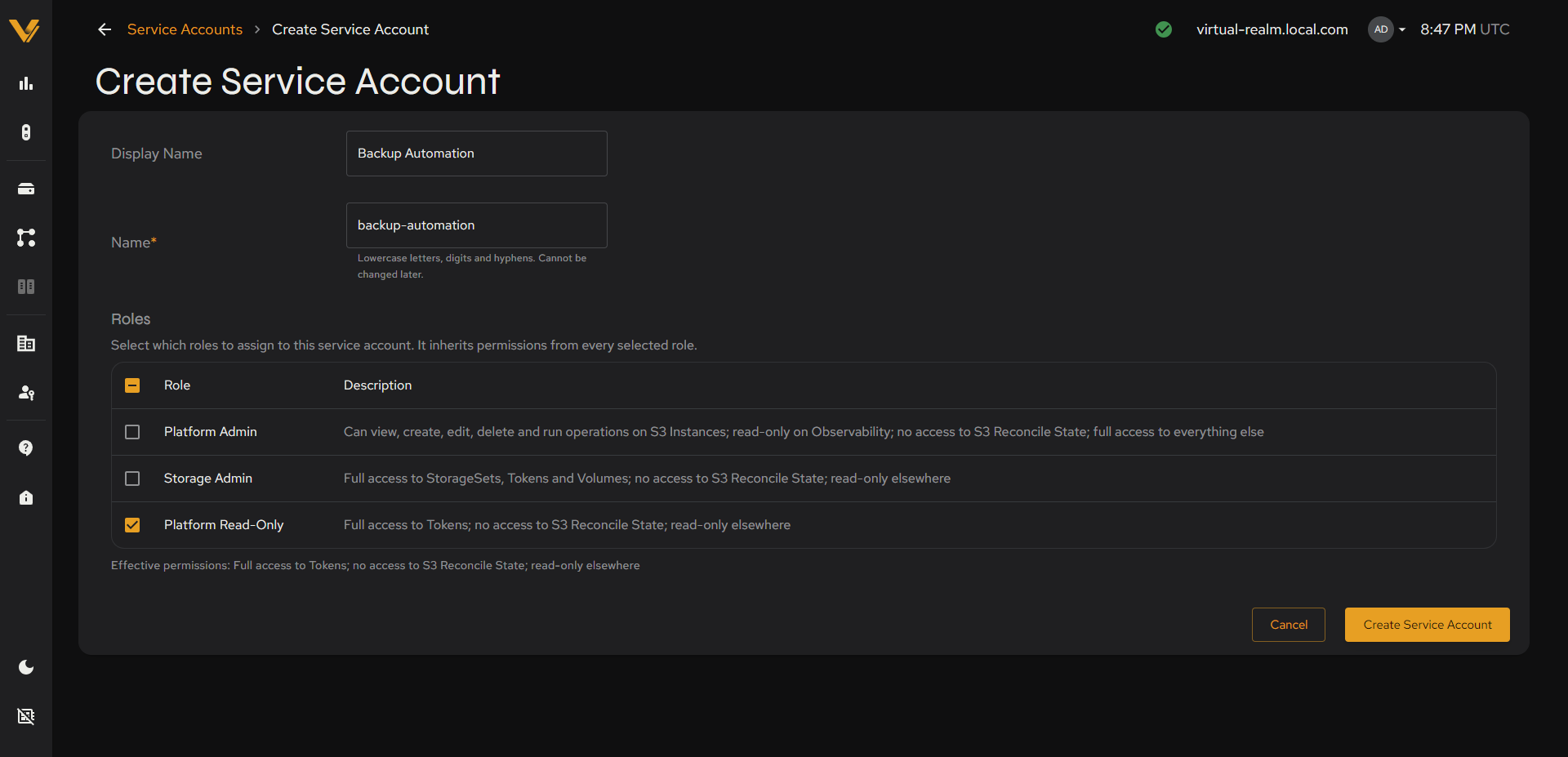1568x757 pixels.
Task: Click the back arrow next to Service Accounts
Action: point(105,29)
